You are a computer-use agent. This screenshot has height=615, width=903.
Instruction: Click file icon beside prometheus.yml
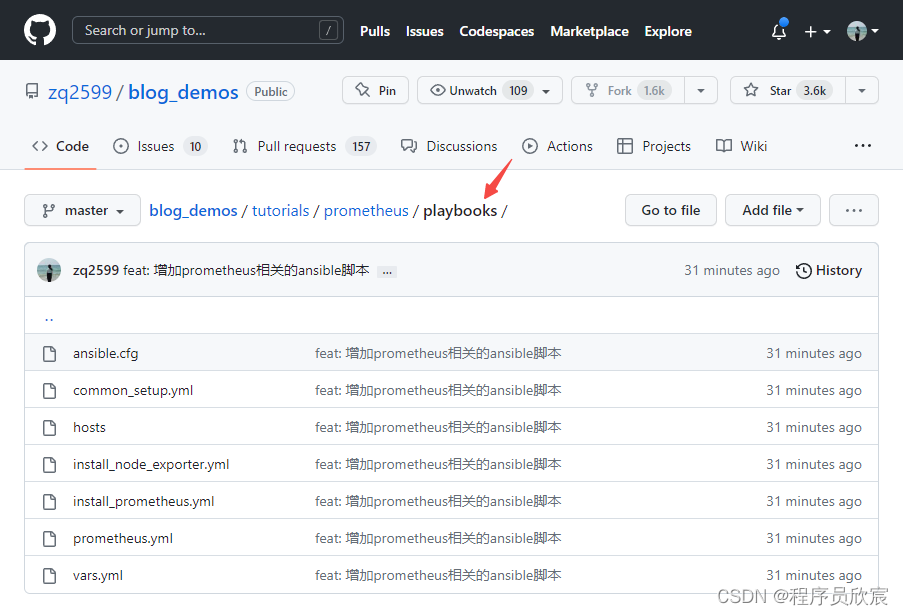[50, 538]
